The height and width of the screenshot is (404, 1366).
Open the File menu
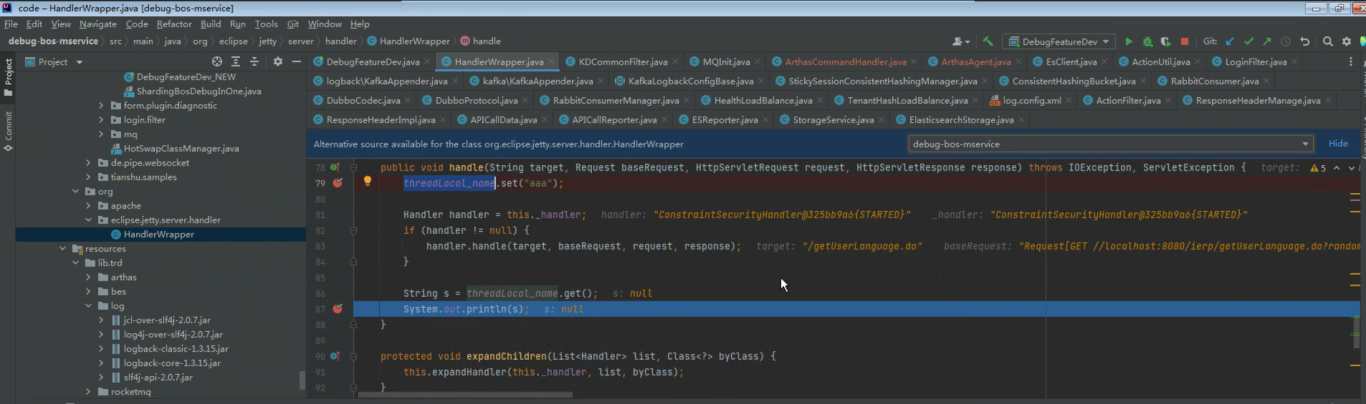(12, 24)
